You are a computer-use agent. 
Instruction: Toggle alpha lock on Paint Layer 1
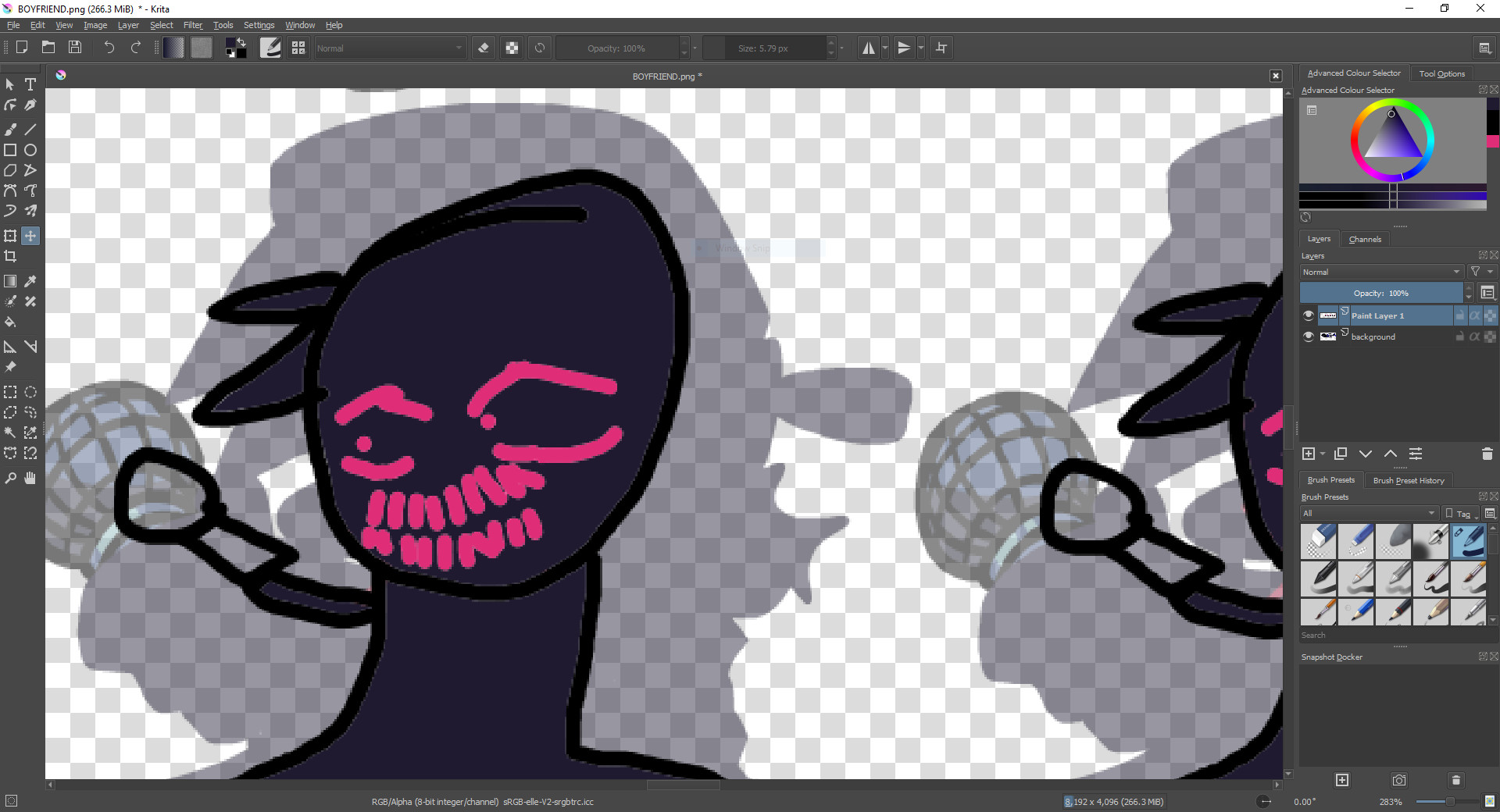[1475, 315]
